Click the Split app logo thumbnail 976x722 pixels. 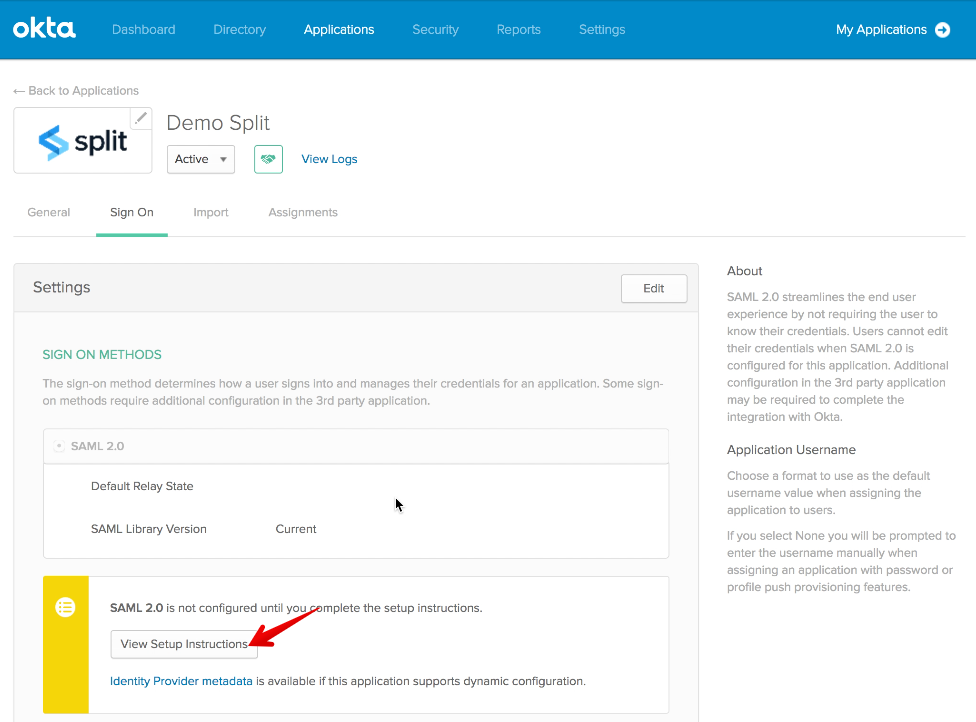pos(83,141)
